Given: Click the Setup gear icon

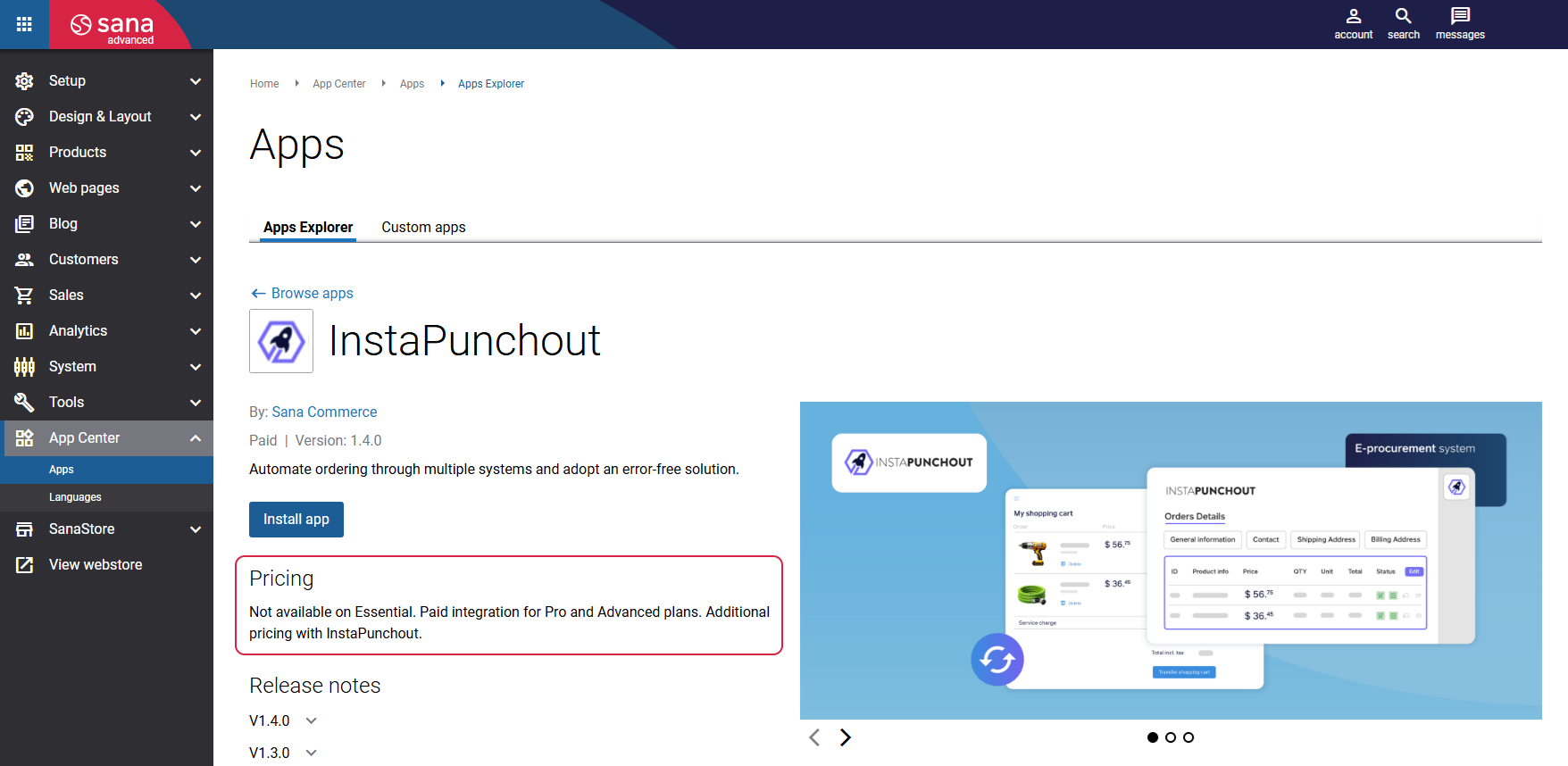Looking at the screenshot, I should (24, 81).
